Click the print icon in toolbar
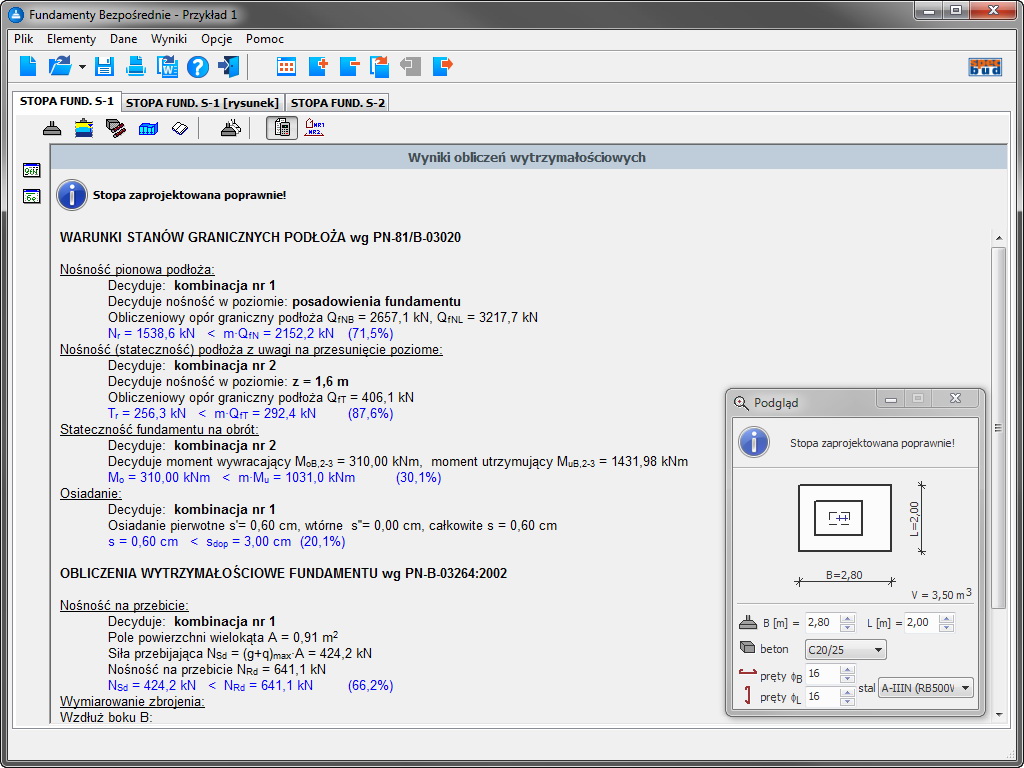Viewport: 1024px width, 768px height. 136,67
